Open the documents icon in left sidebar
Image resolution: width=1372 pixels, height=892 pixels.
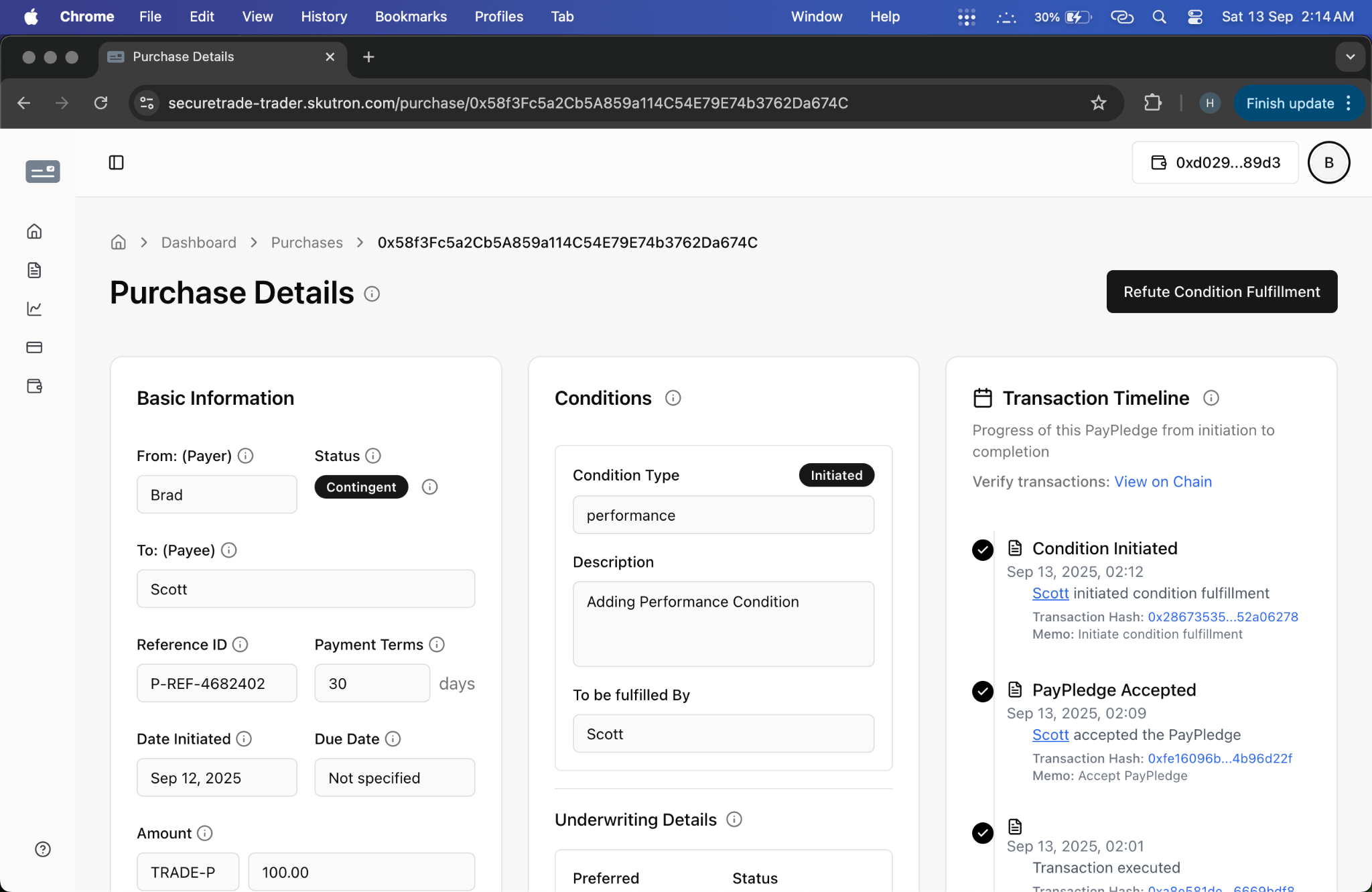[34, 270]
